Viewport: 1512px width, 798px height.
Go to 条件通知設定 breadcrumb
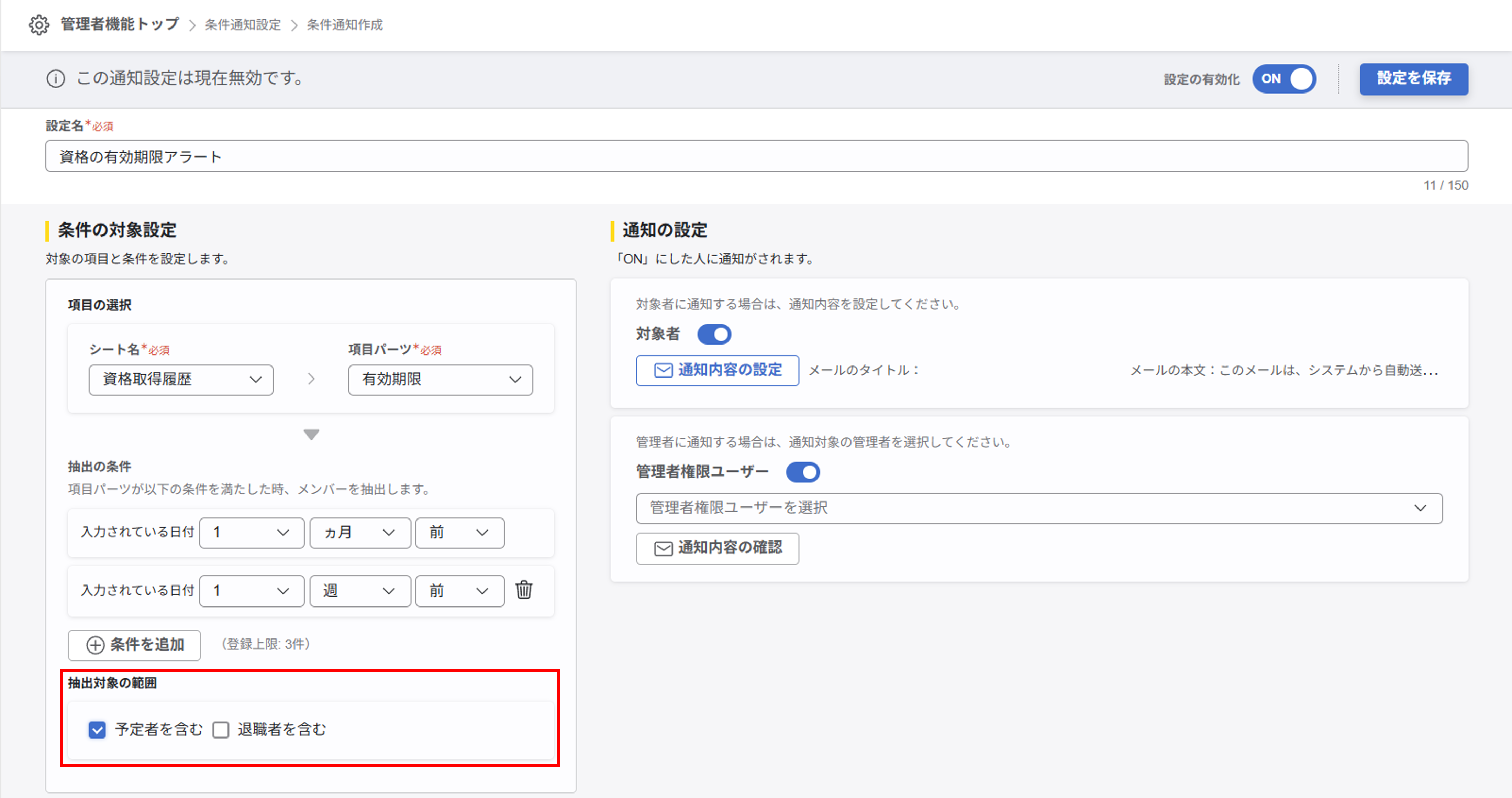click(242, 25)
